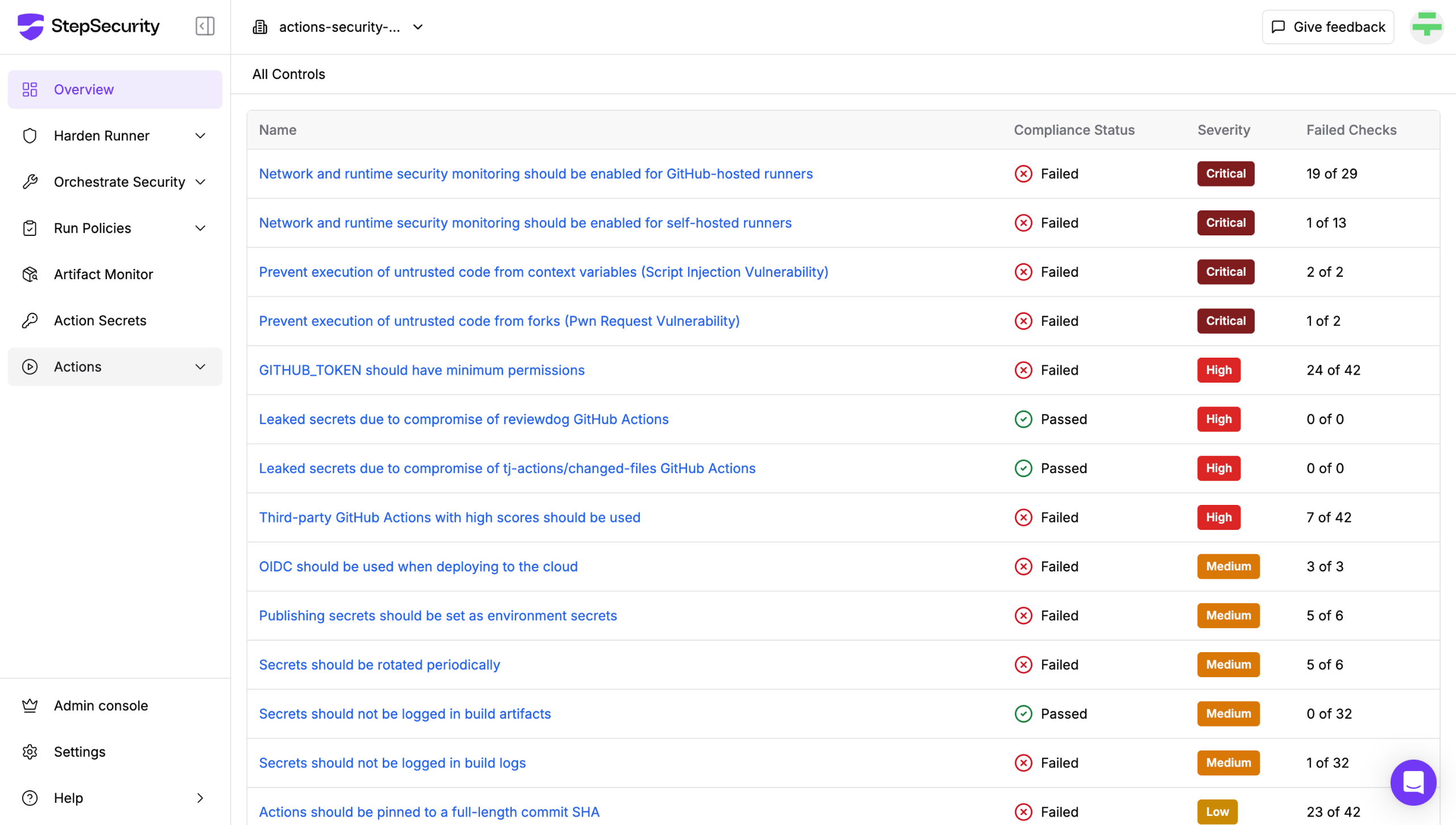The image size is (1456, 825).
Task: Open the actions-security organization dropdown
Action: point(340,27)
